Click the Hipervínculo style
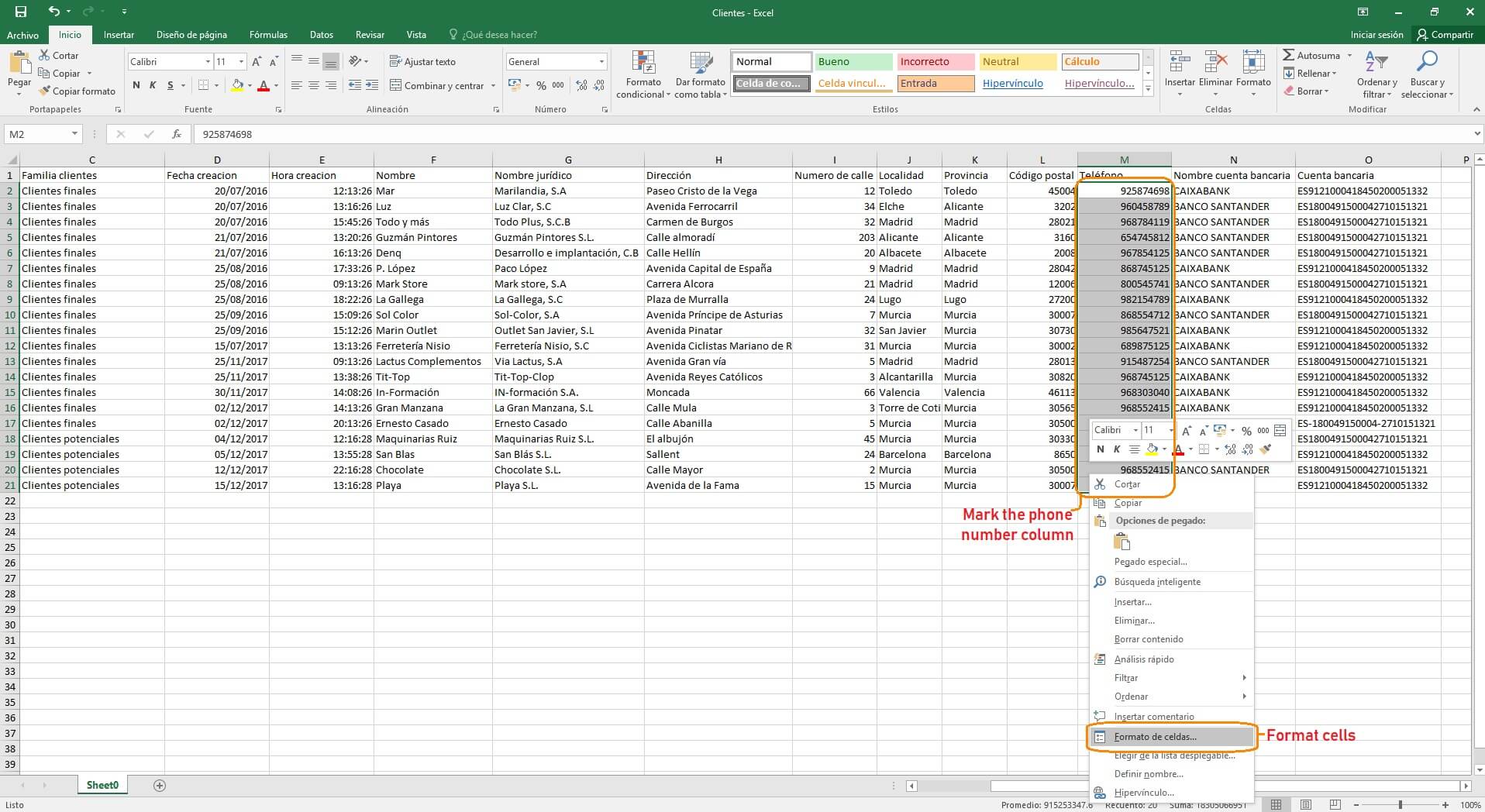Screen dimensions: 1485x812 [1018, 84]
